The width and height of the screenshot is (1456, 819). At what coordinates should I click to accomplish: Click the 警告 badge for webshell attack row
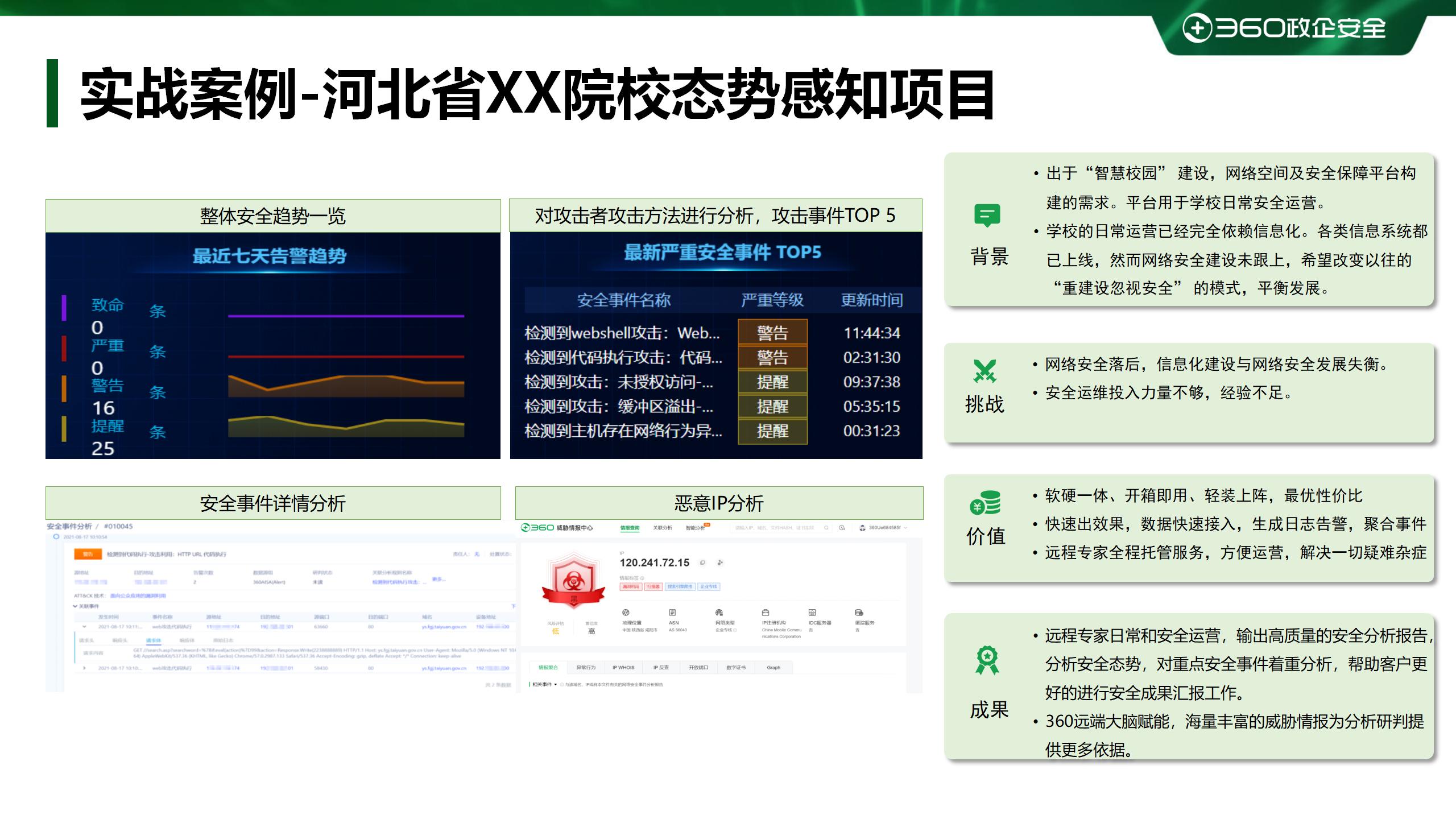(772, 333)
